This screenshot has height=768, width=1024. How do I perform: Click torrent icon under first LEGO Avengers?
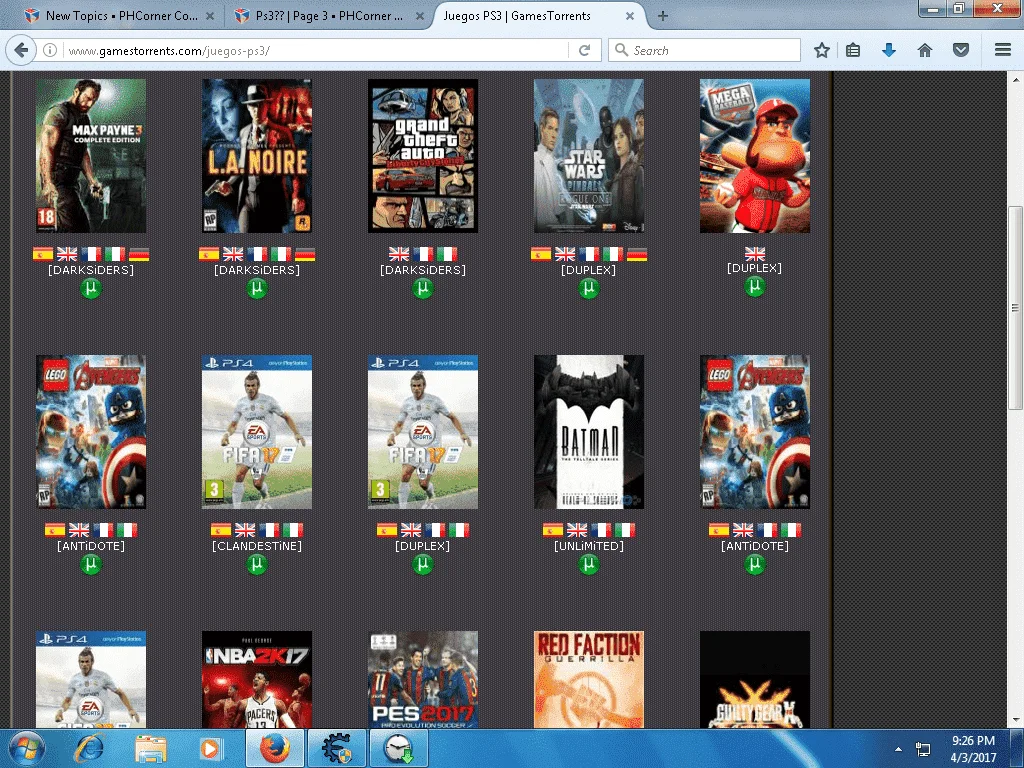point(91,564)
